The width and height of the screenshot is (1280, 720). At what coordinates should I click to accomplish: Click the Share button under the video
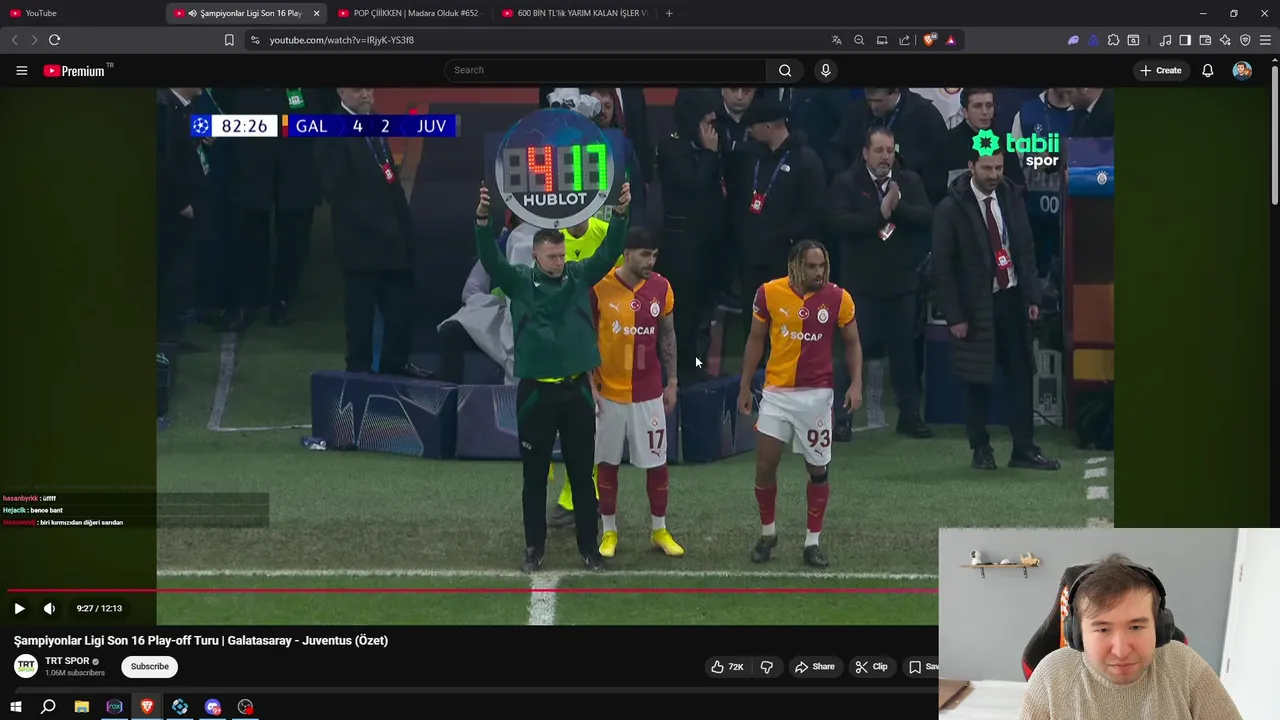814,666
